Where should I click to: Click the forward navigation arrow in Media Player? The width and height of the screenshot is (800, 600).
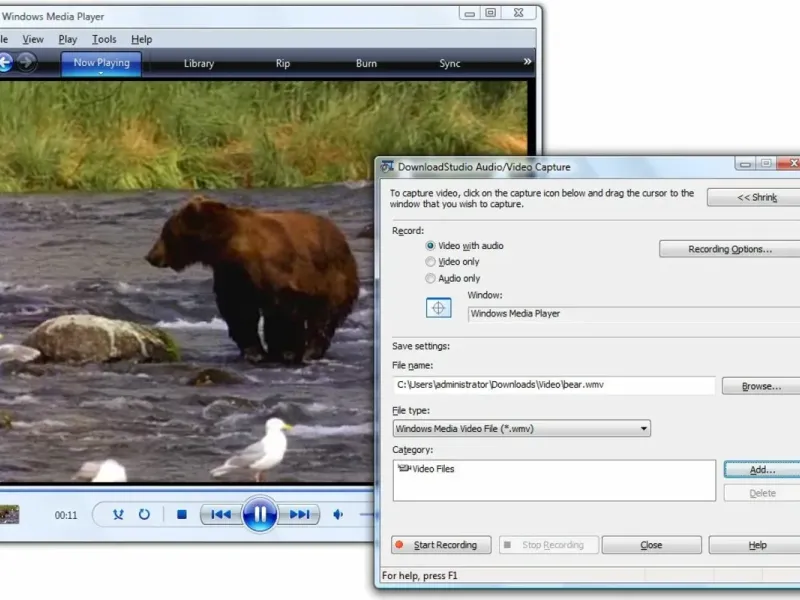pos(26,63)
